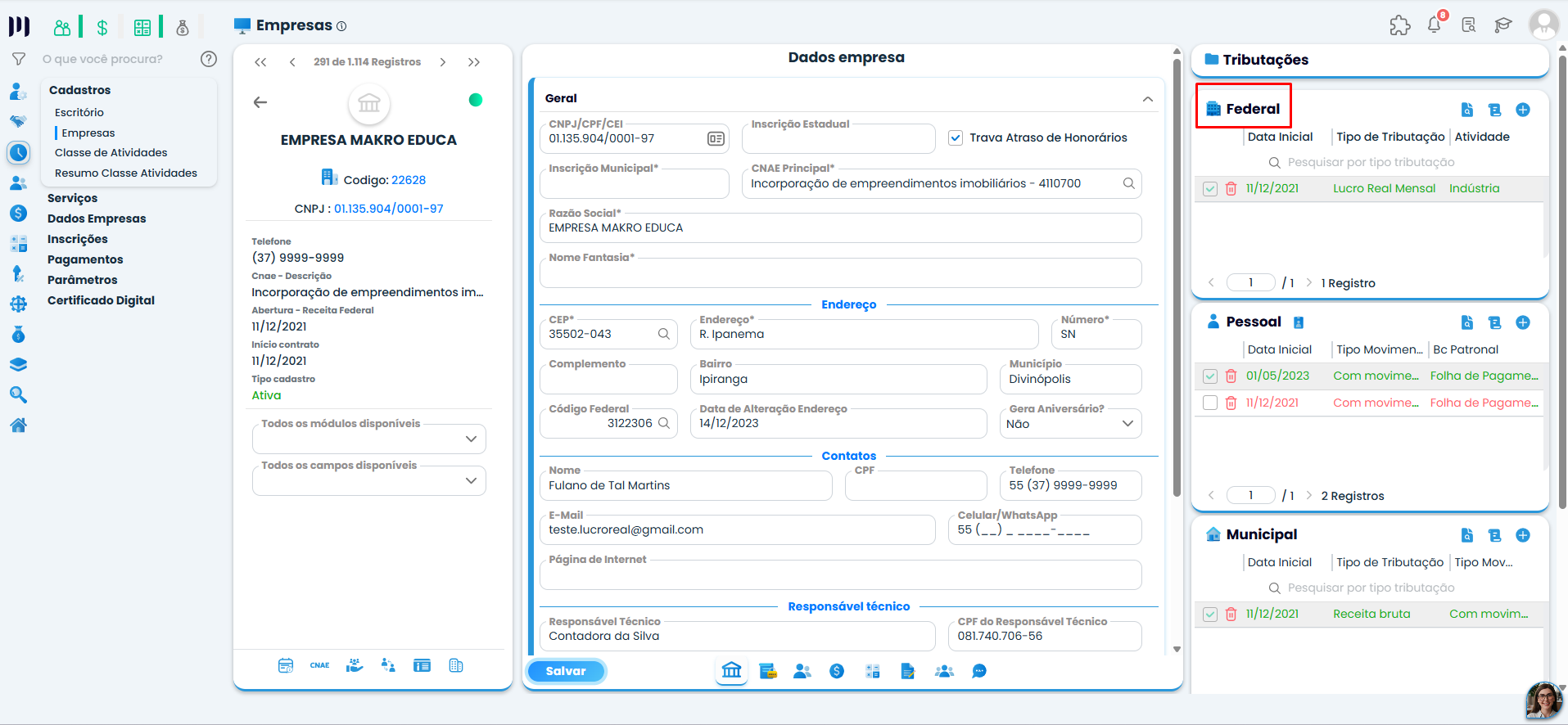Search CEP with magnifier icon
The width and height of the screenshot is (1568, 725).
click(x=664, y=334)
